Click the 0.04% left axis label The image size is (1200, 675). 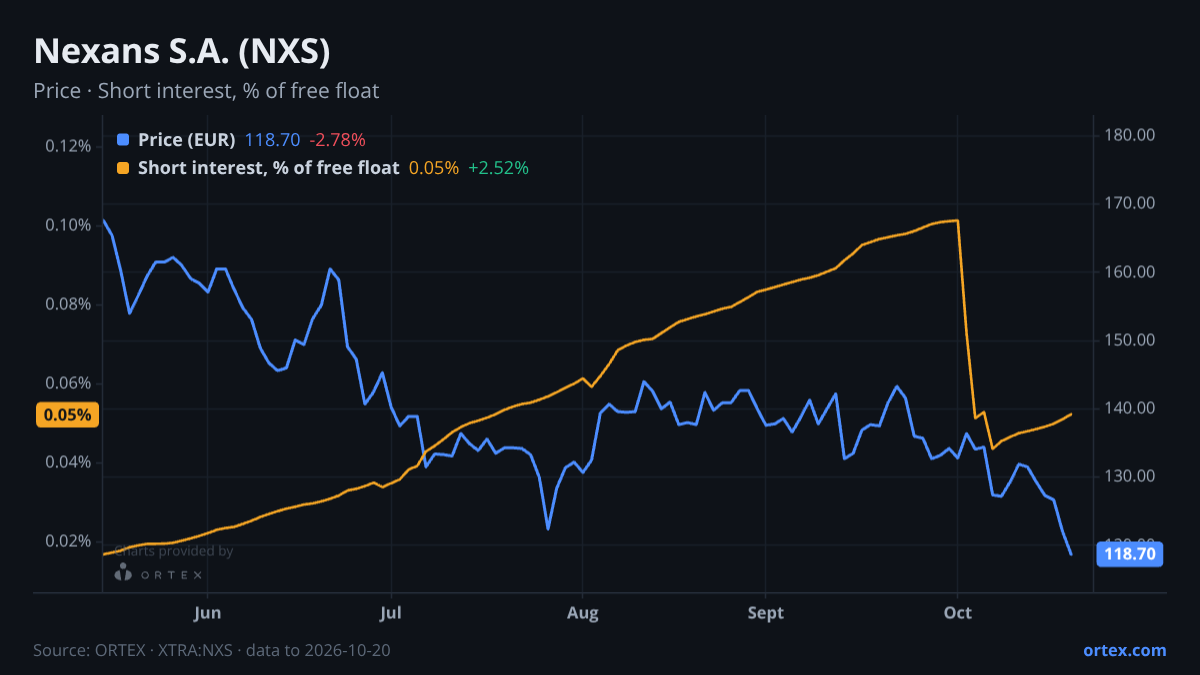click(68, 462)
